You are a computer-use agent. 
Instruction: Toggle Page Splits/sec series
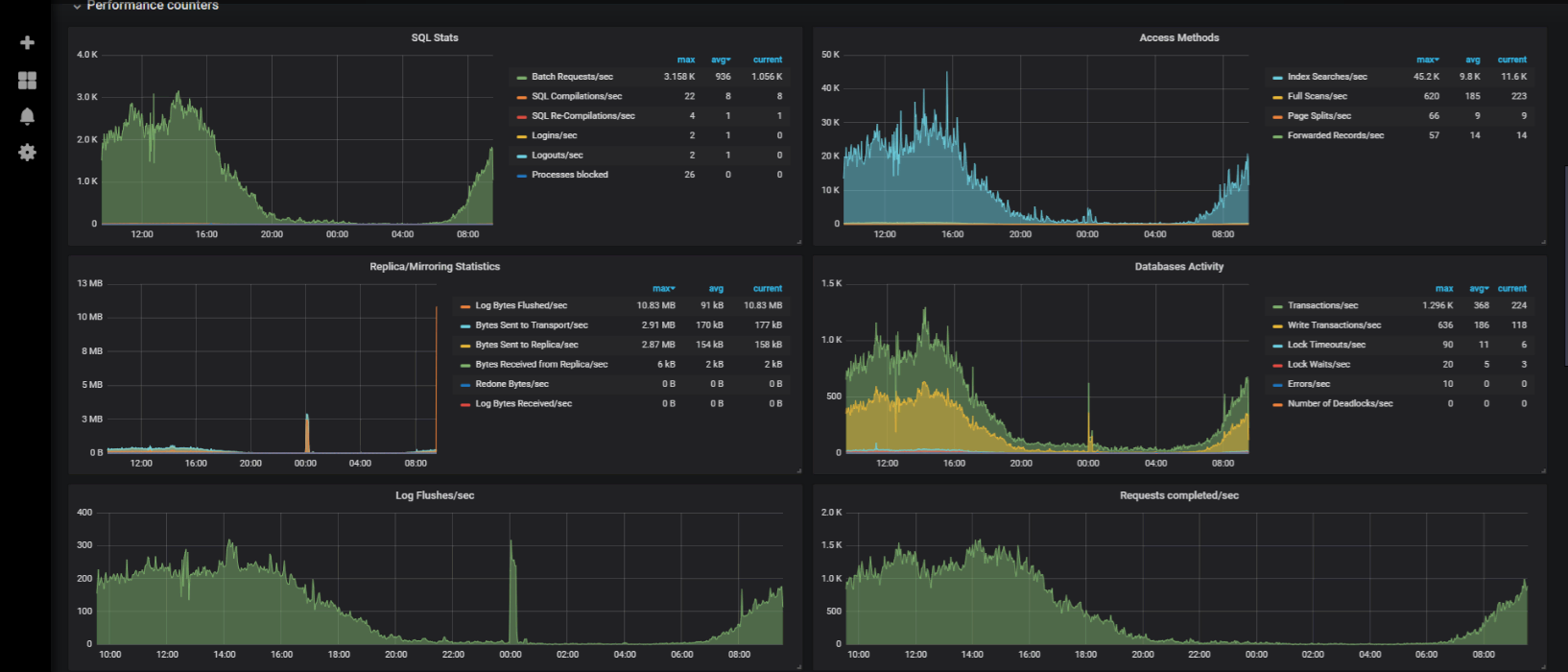pyautogui.click(x=1319, y=116)
